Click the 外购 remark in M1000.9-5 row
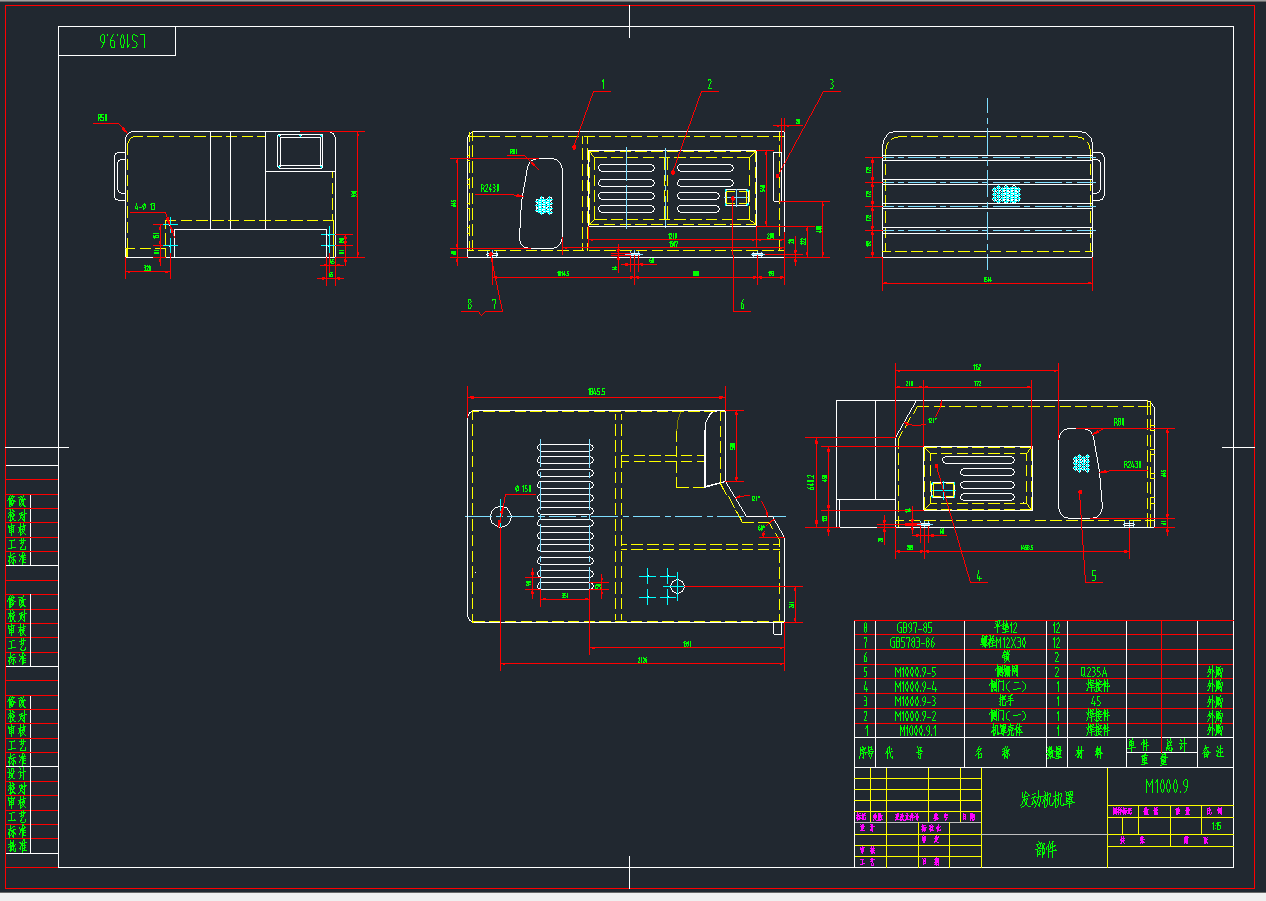The height and width of the screenshot is (901, 1266). click(1215, 672)
